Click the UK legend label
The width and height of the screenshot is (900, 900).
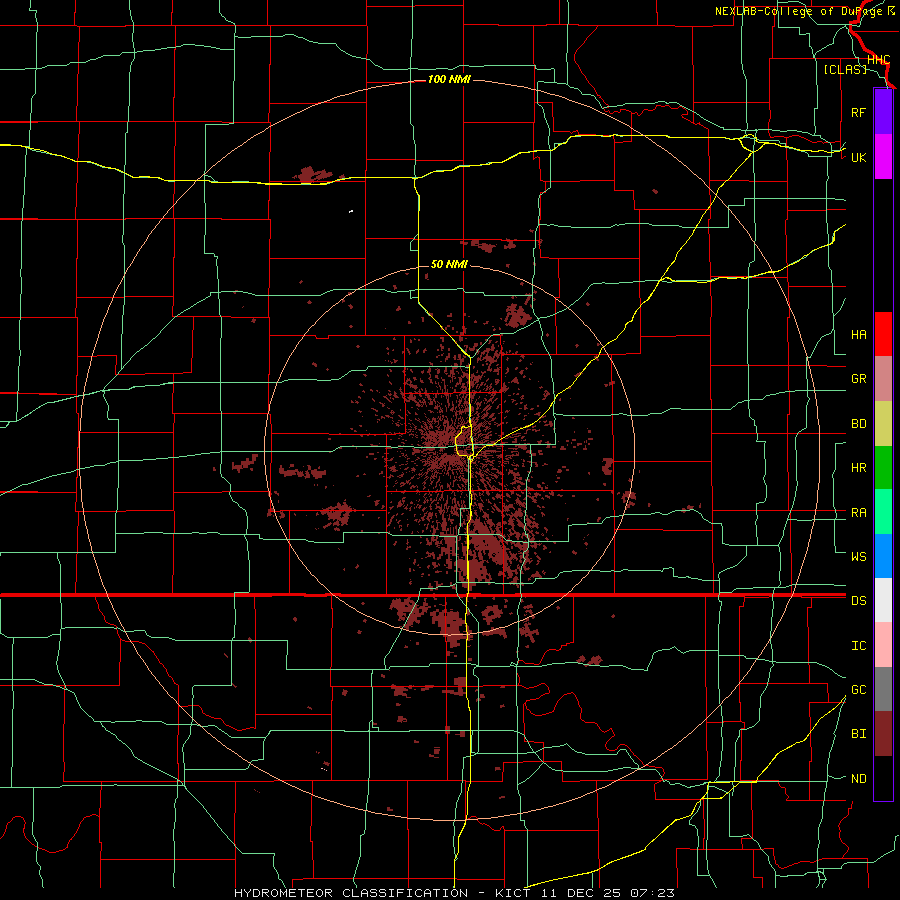[858, 157]
